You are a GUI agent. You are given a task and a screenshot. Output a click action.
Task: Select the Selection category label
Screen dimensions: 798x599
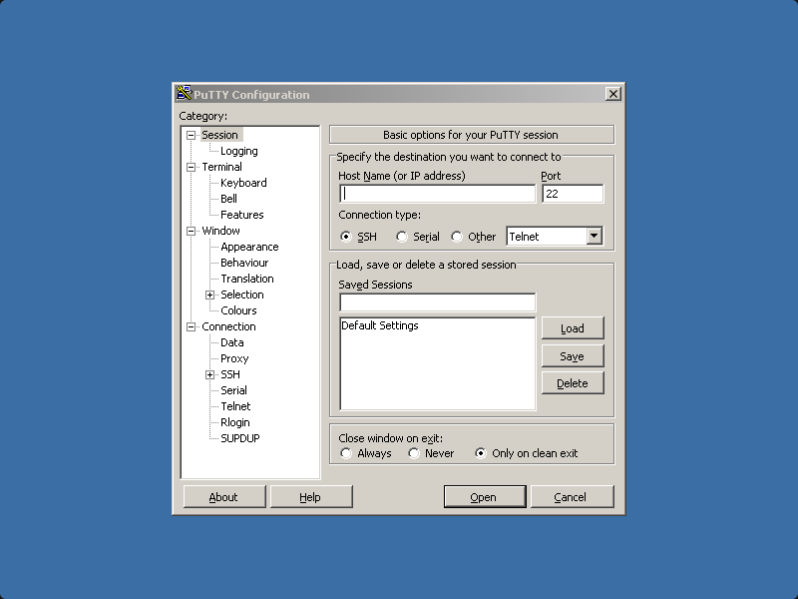pyautogui.click(x=242, y=295)
